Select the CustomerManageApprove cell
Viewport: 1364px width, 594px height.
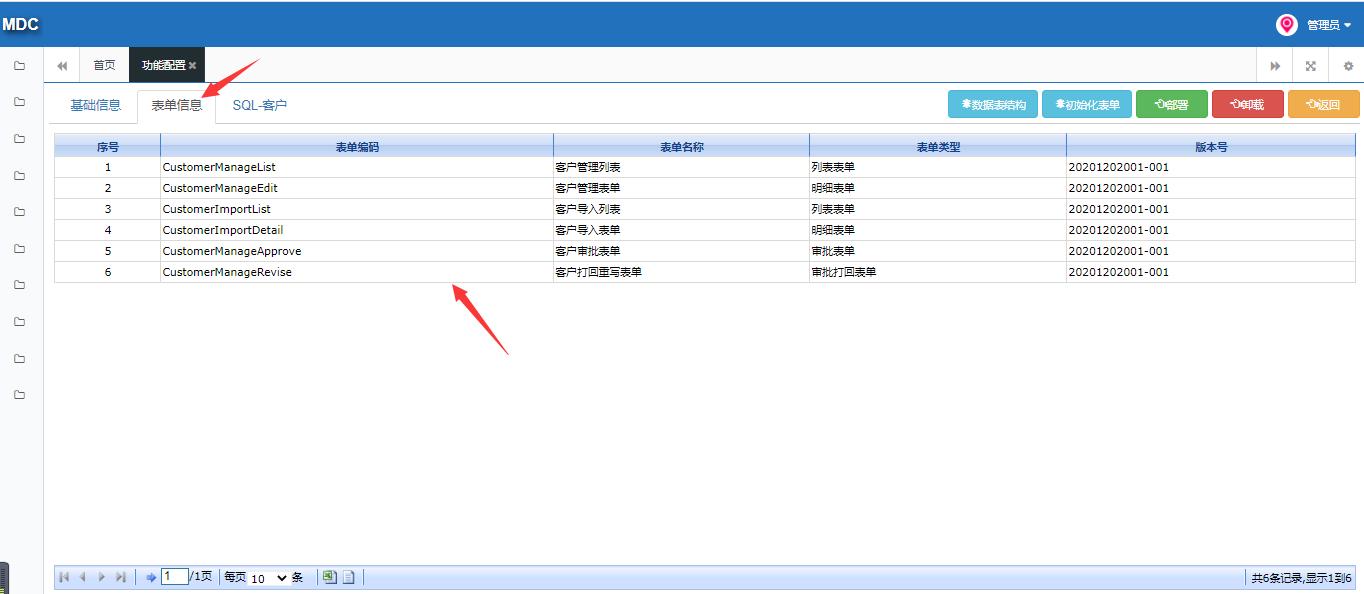[x=357, y=251]
